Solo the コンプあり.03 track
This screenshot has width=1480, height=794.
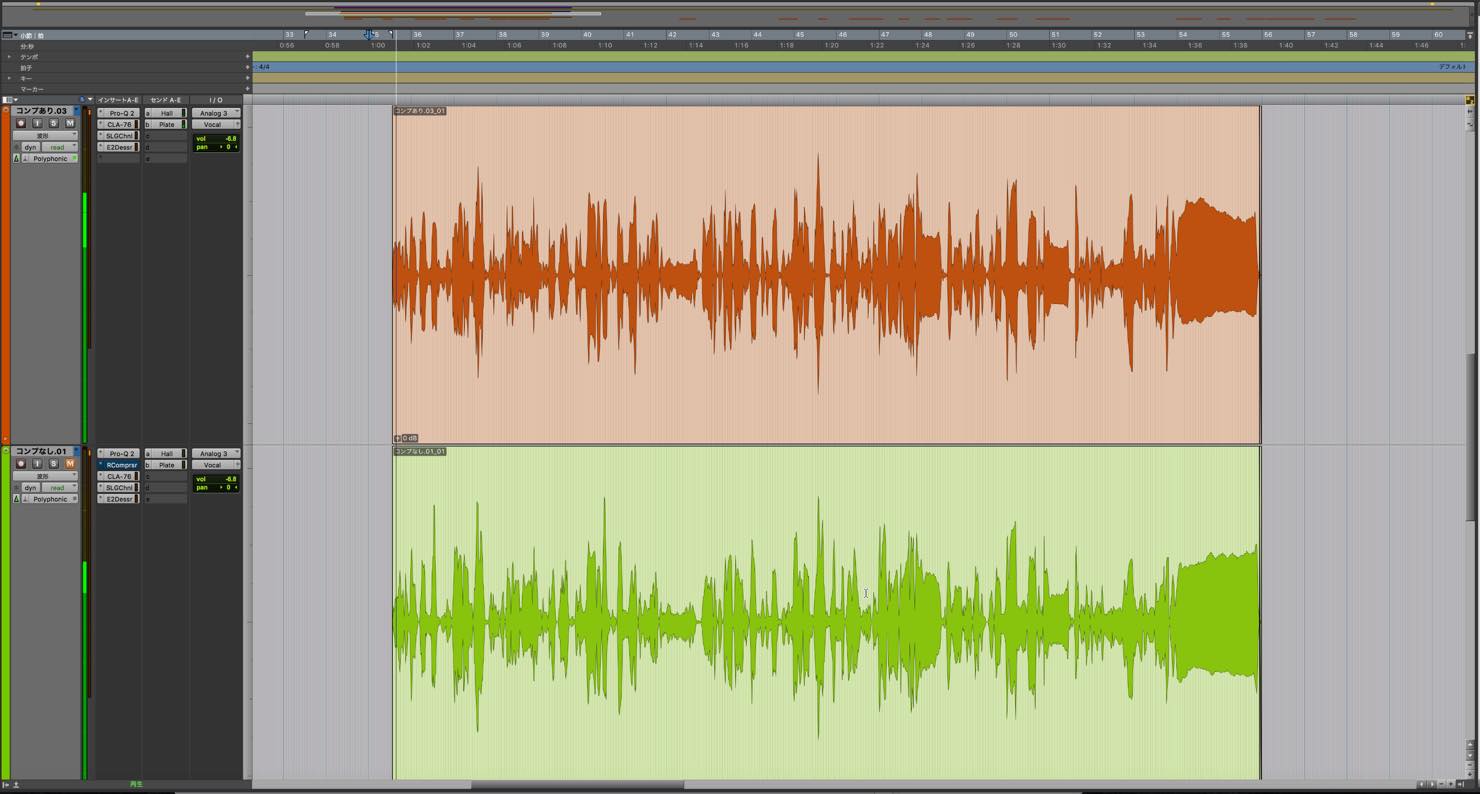53,123
